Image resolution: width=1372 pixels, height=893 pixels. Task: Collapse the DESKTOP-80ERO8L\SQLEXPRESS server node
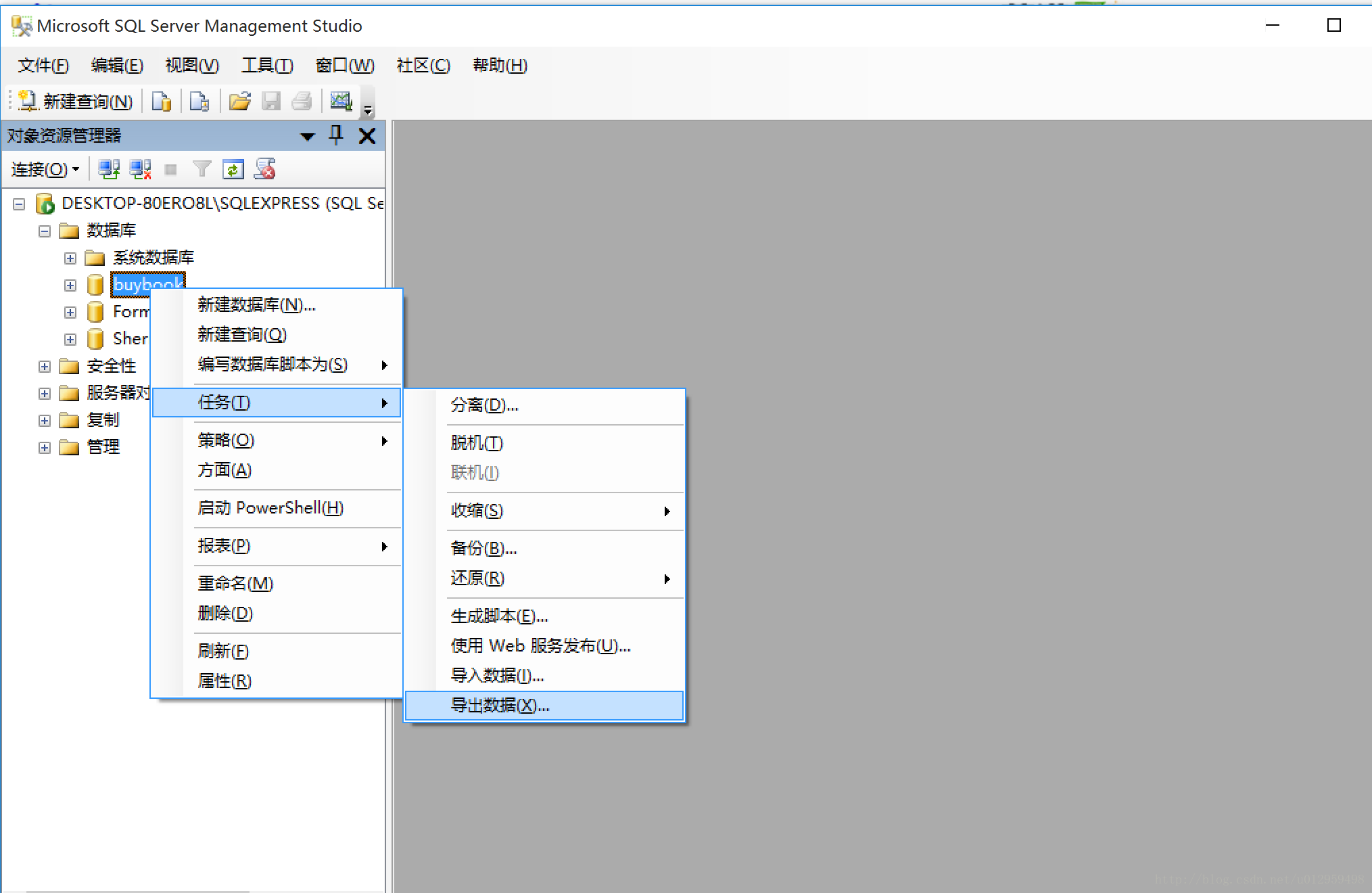coord(19,204)
